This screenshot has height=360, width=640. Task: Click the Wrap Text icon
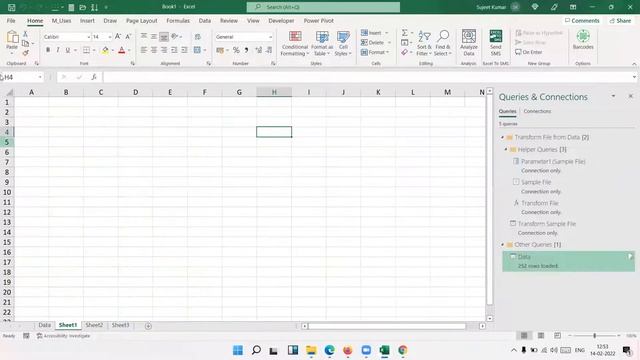[x=198, y=37]
